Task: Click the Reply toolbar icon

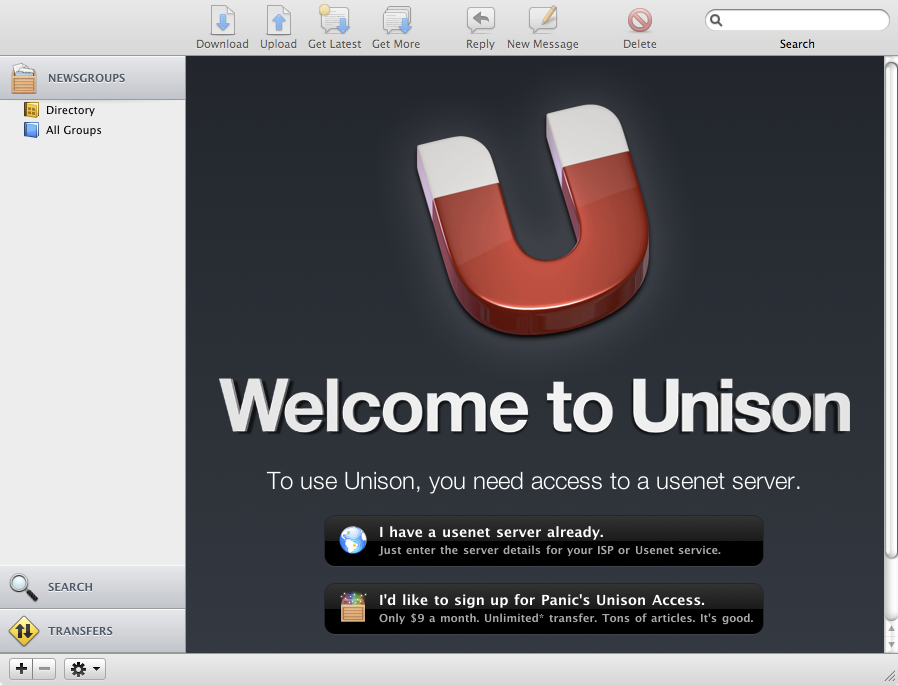Action: pos(480,21)
